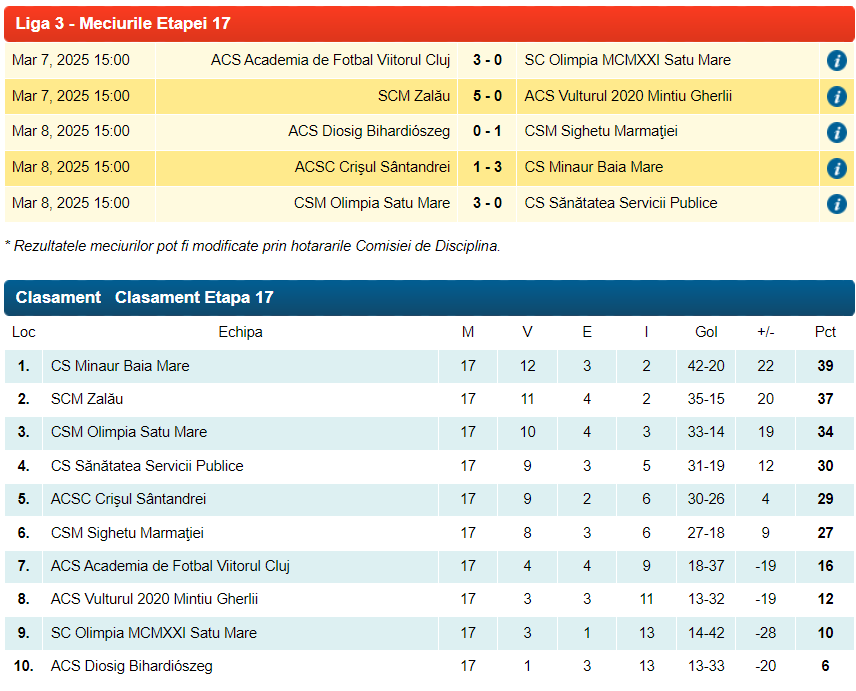This screenshot has width=856, height=691.
Task: Click CSM Sighetu Marmației in match results
Action: point(593,131)
